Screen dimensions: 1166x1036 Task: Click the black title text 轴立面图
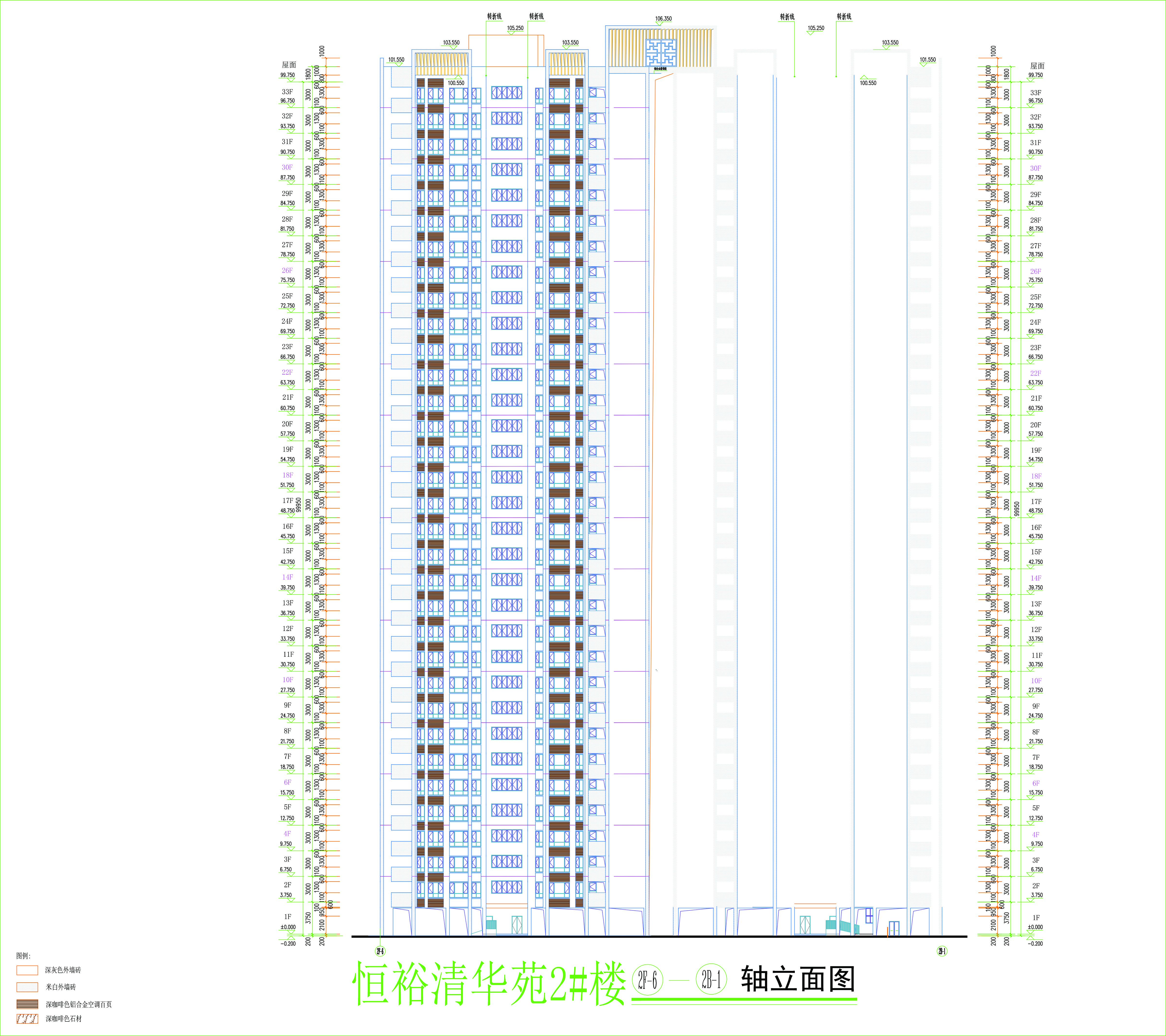point(798,980)
